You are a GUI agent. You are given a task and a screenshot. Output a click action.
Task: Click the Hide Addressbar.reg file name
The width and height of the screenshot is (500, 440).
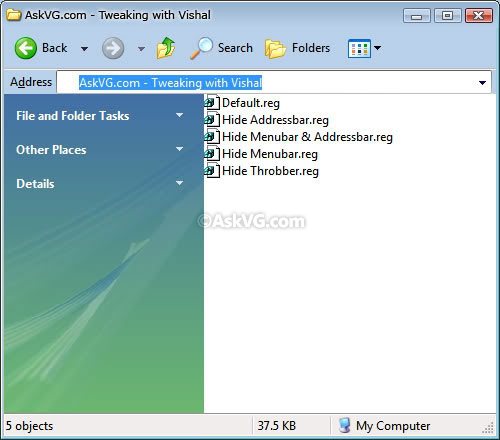point(275,120)
